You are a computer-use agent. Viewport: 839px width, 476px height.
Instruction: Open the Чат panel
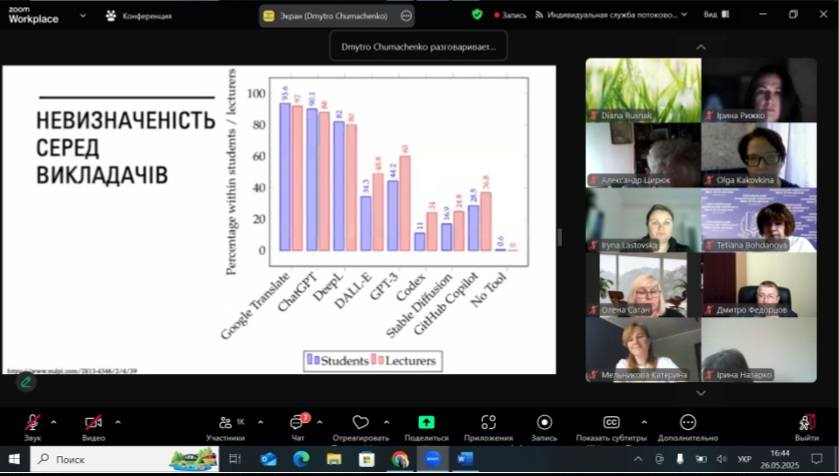(297, 423)
